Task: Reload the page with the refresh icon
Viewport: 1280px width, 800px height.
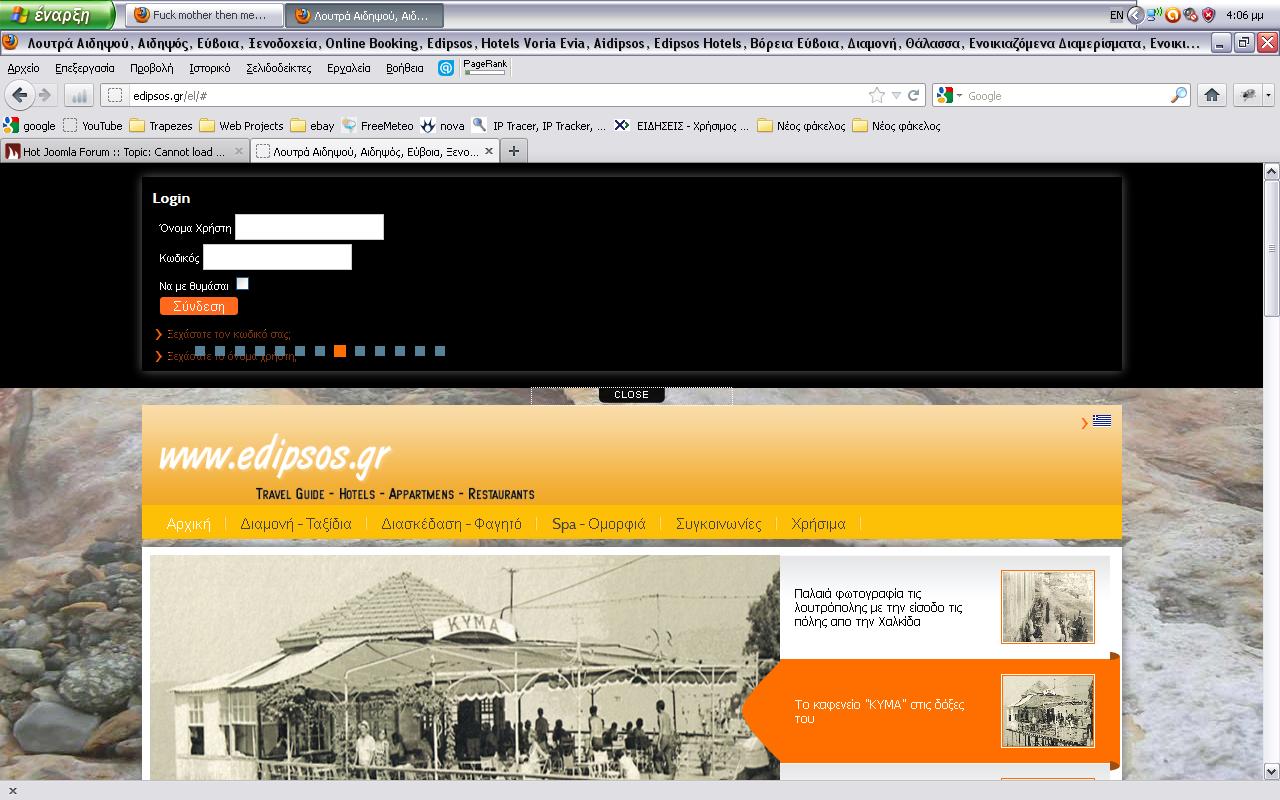Action: pyautogui.click(x=913, y=95)
